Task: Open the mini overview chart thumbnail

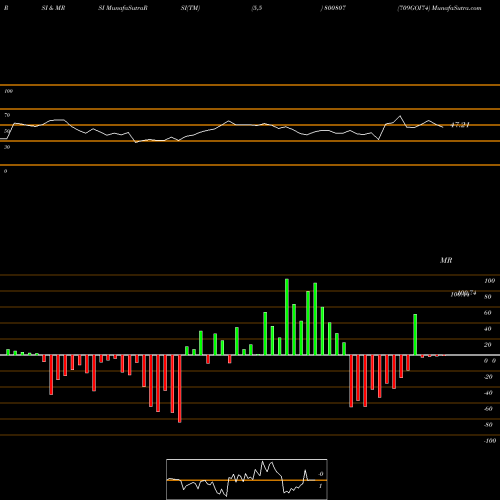Action: click(247, 479)
